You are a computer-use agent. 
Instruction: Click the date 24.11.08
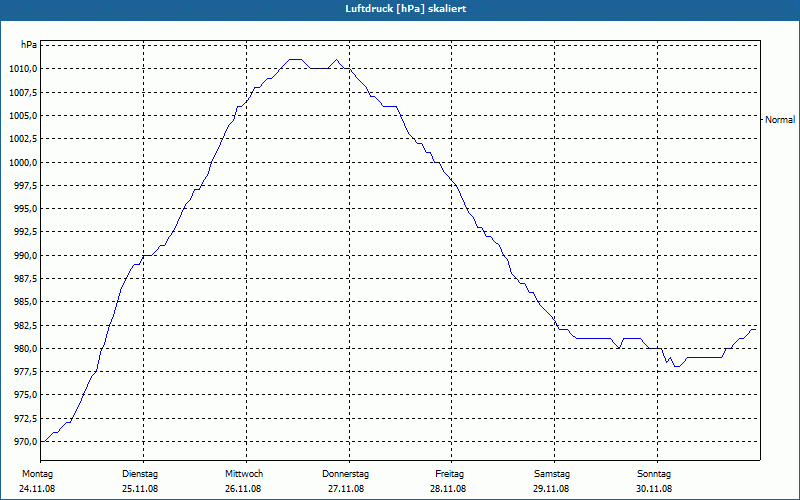37,489
